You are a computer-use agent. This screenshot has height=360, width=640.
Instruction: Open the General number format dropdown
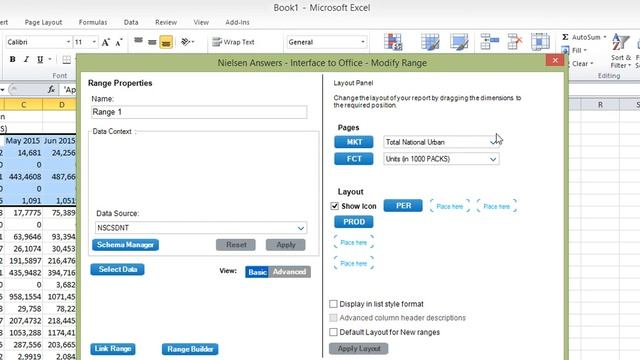click(x=362, y=42)
